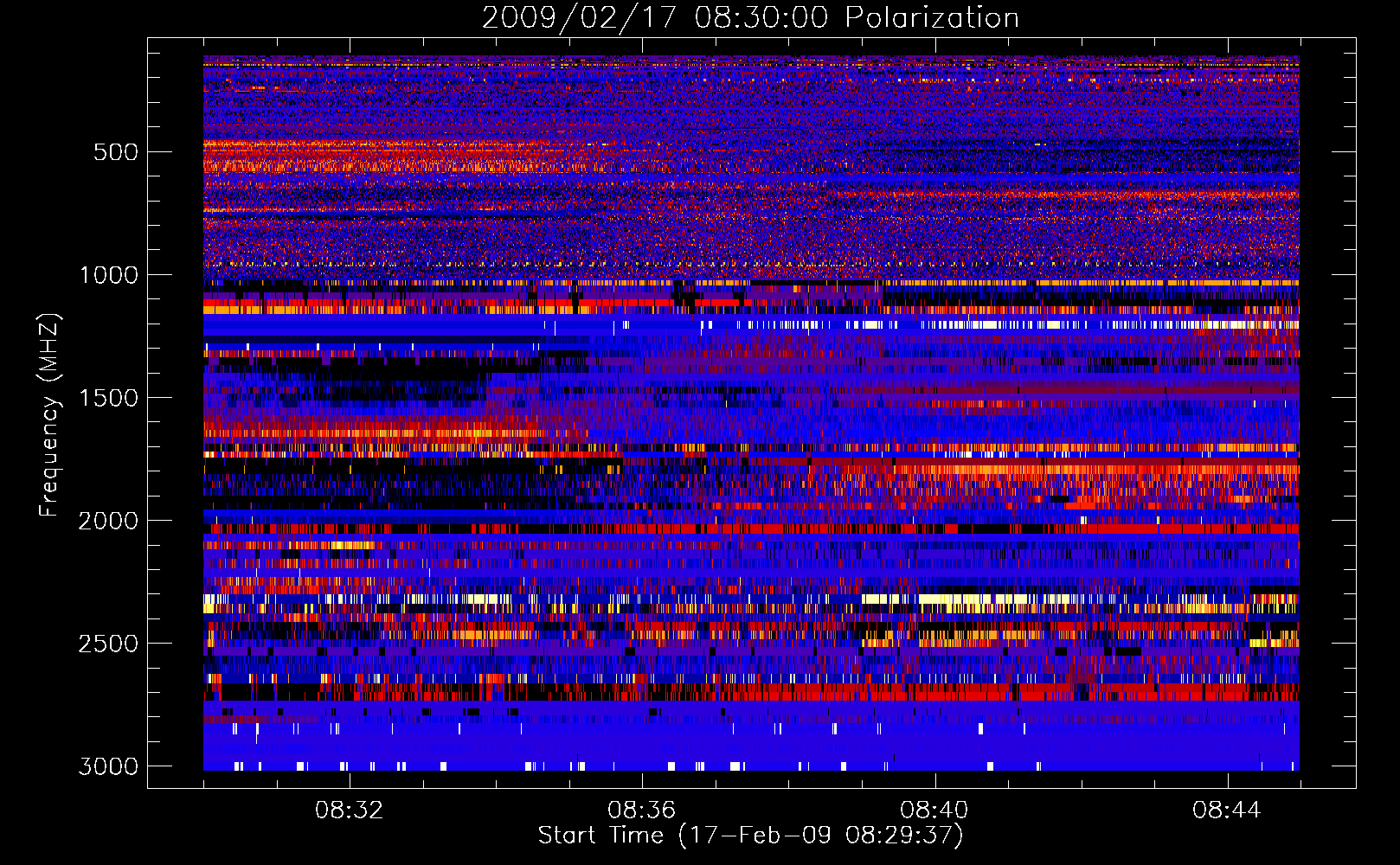Image resolution: width=1400 pixels, height=865 pixels.
Task: Select the 2000 frequency tick label
Action: coord(108,521)
